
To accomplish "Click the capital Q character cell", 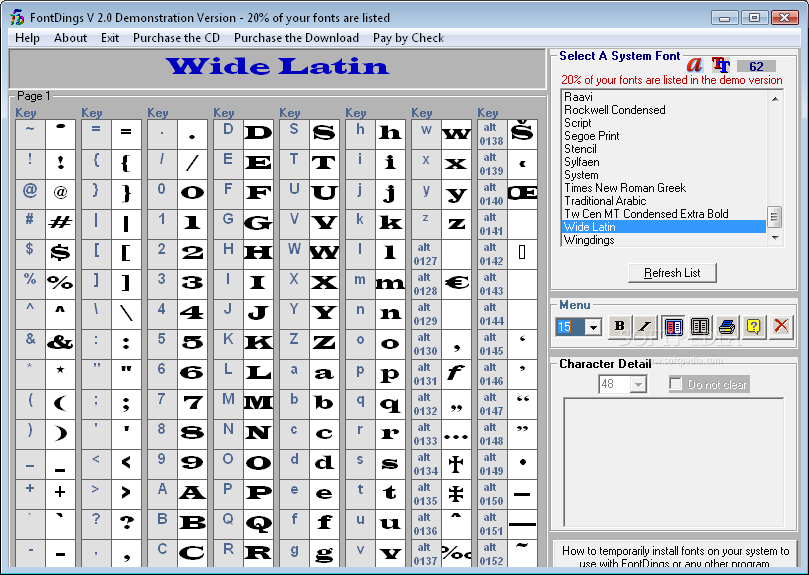I will tap(258, 522).
